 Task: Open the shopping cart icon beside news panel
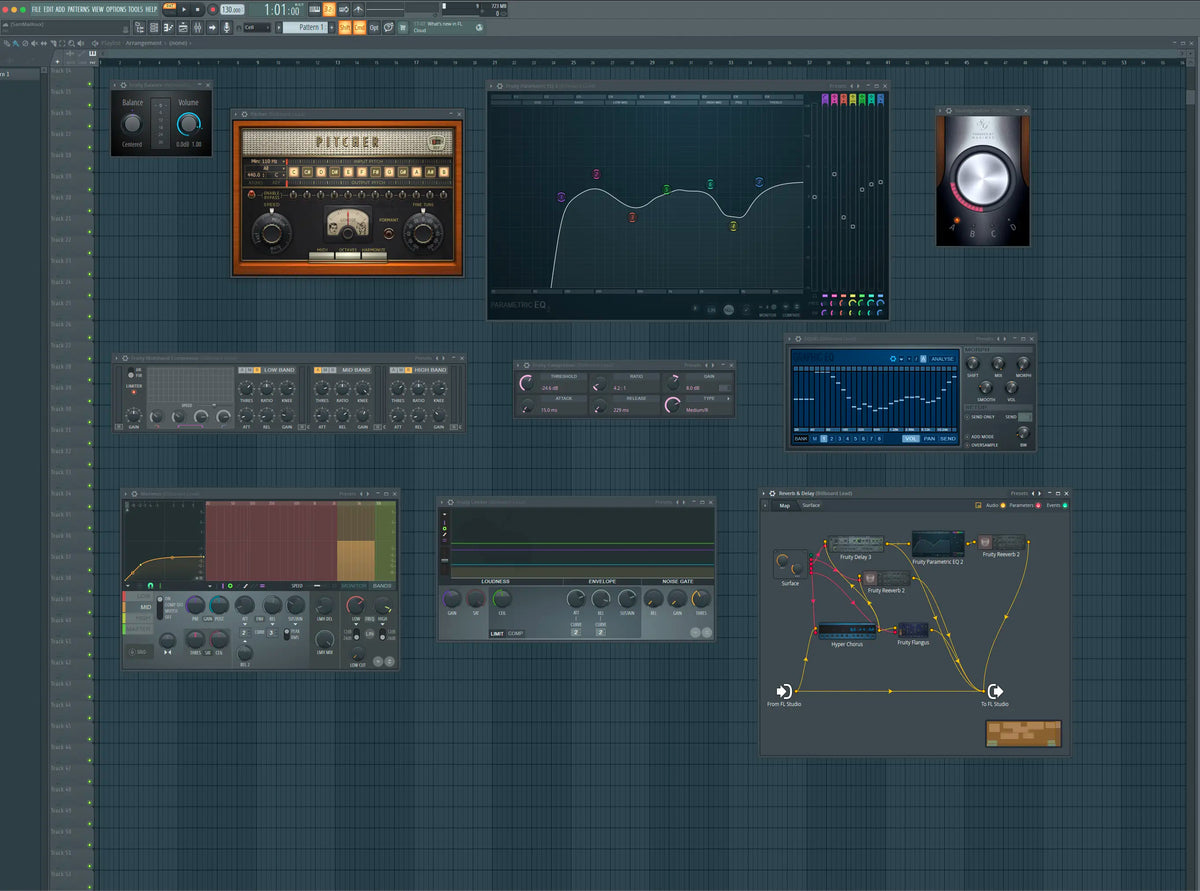[x=402, y=27]
